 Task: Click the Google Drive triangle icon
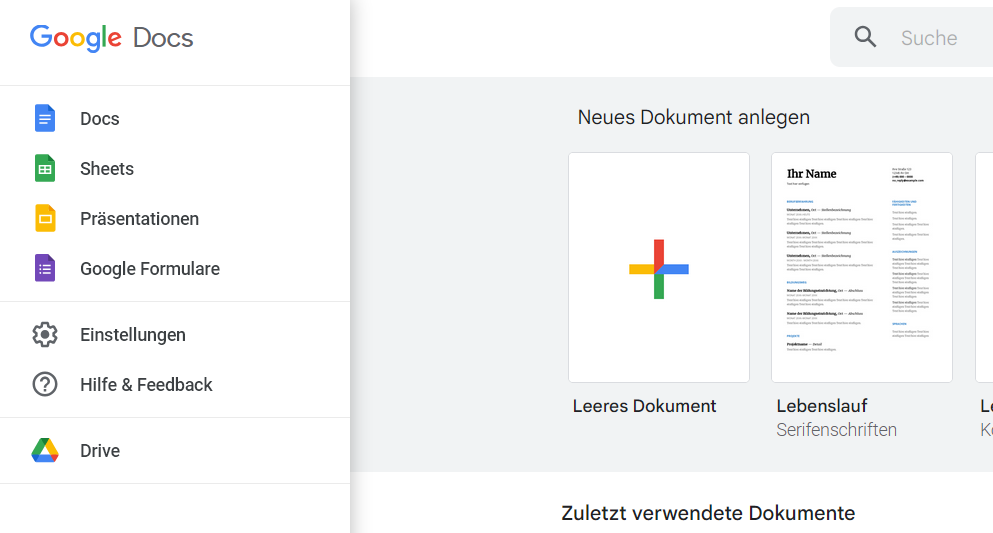point(45,450)
